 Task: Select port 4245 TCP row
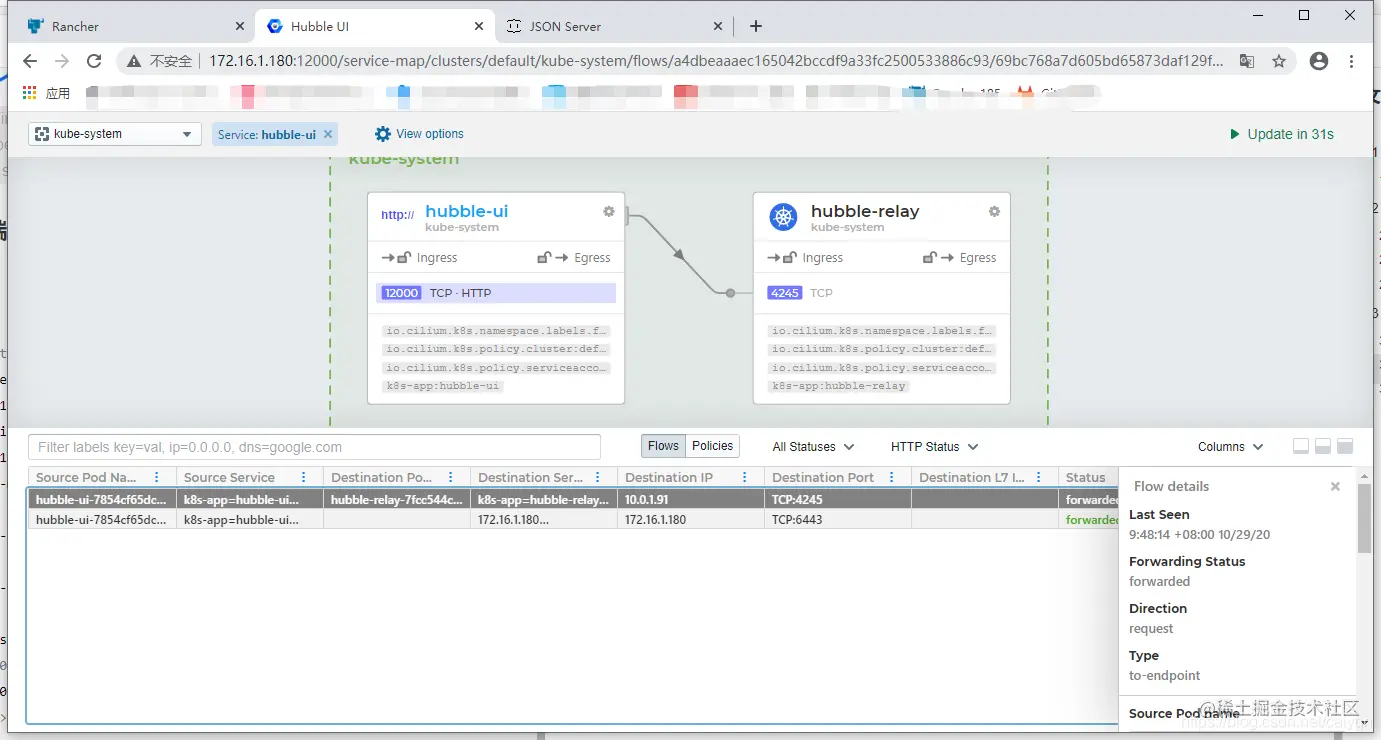pyautogui.click(x=882, y=293)
